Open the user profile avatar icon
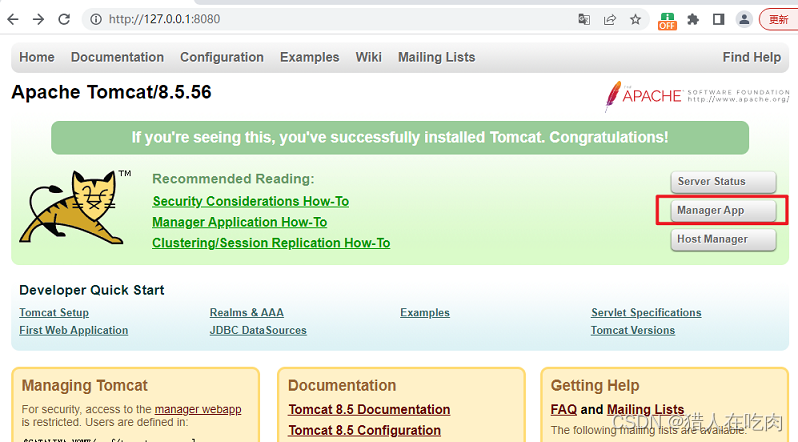The image size is (798, 442). tap(744, 19)
